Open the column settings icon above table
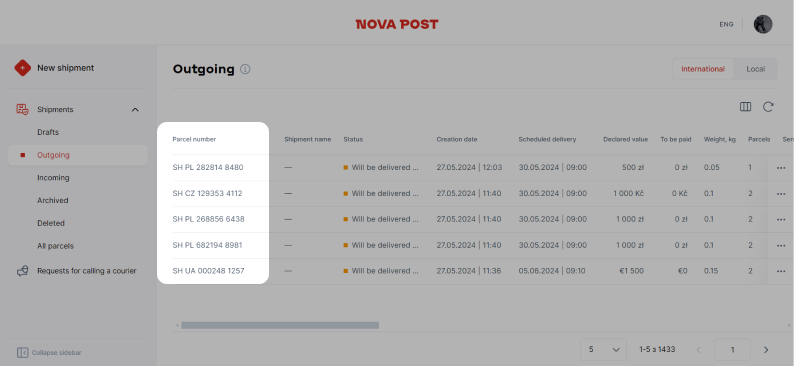The width and height of the screenshot is (794, 366). click(x=745, y=107)
